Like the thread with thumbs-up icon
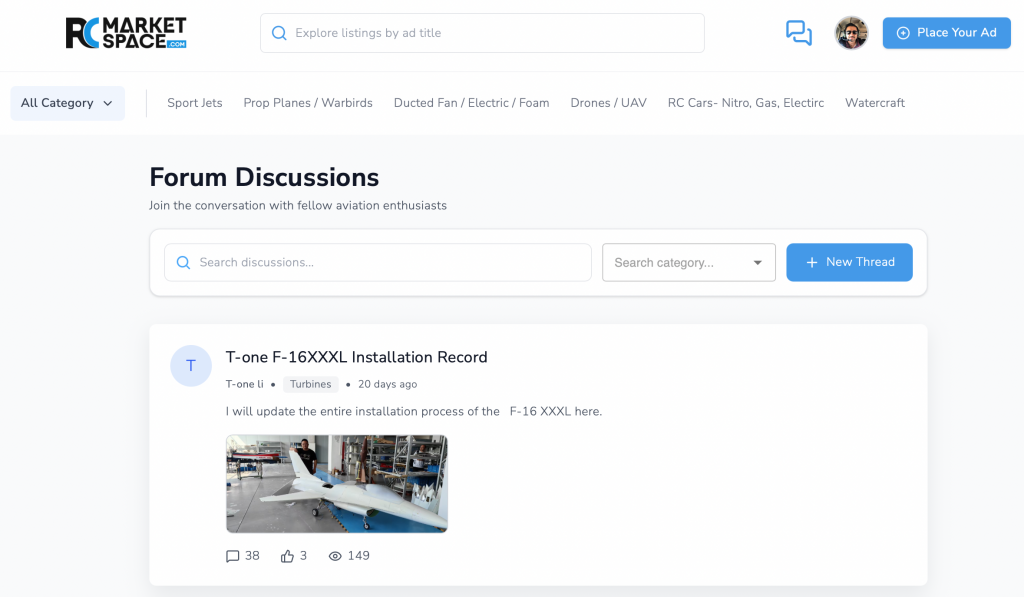Screen dimensions: 1024x597 [x=288, y=556]
